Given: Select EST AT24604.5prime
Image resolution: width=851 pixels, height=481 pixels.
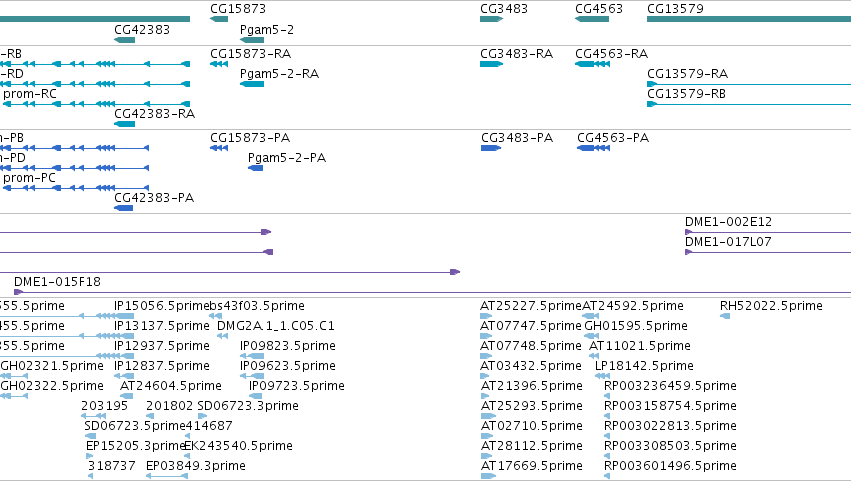Looking at the screenshot, I should point(170,387).
